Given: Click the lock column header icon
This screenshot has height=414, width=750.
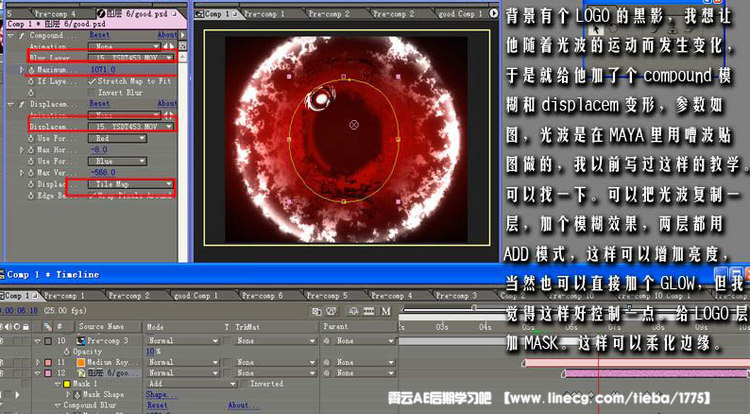Looking at the screenshot, I should pos(26,327).
